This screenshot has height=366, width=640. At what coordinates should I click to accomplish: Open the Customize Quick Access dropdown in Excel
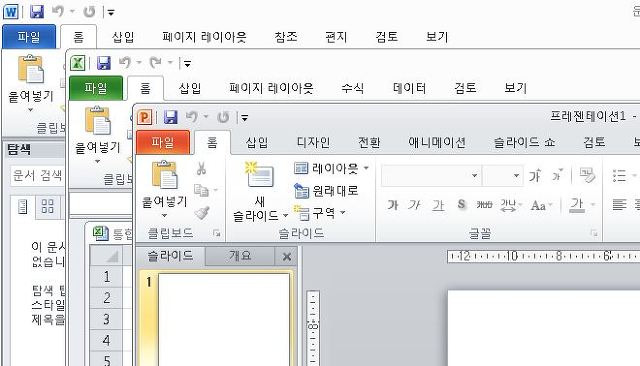(187, 64)
